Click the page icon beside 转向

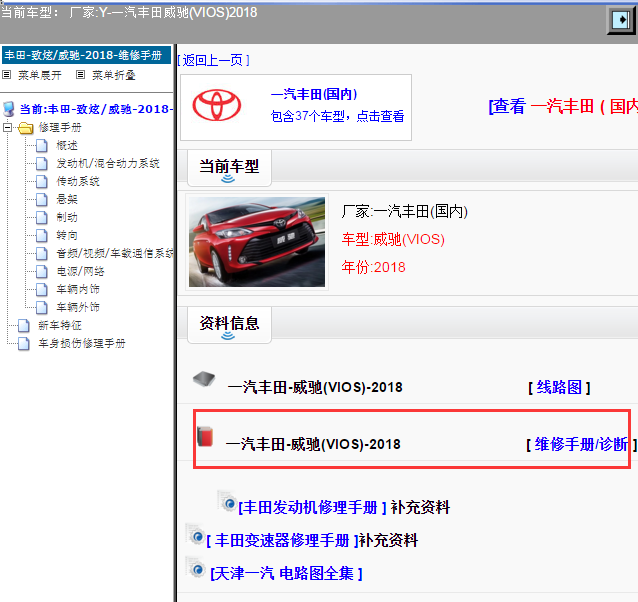click(x=42, y=235)
